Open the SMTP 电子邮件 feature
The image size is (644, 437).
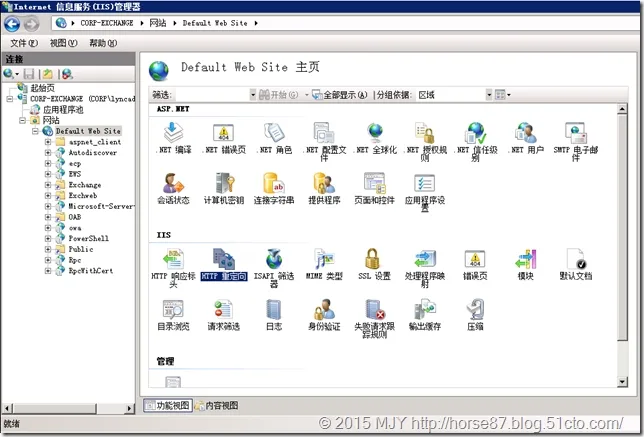tap(576, 141)
